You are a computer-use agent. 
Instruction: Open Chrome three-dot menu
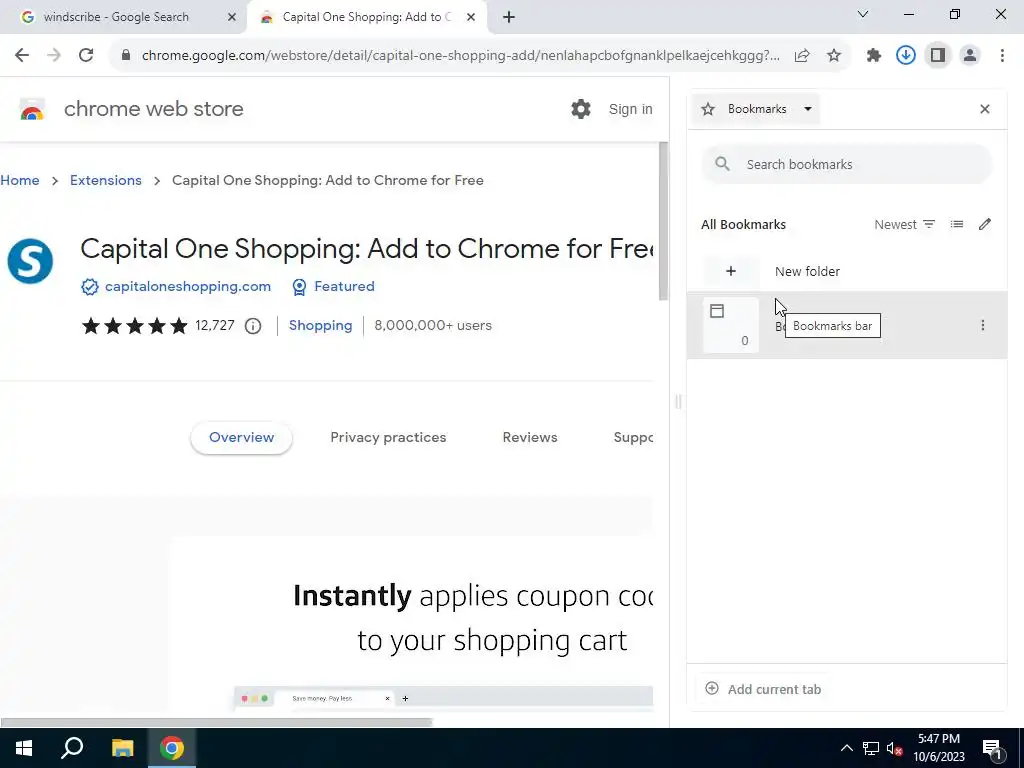[1002, 56]
